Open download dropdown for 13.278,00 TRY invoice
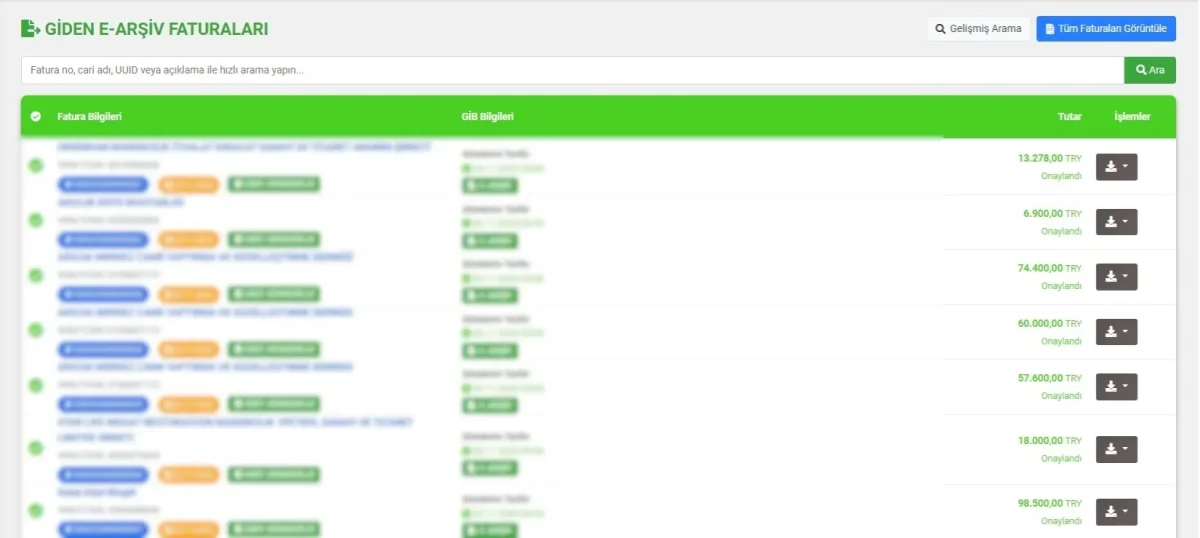1200x538 pixels. pos(1116,167)
